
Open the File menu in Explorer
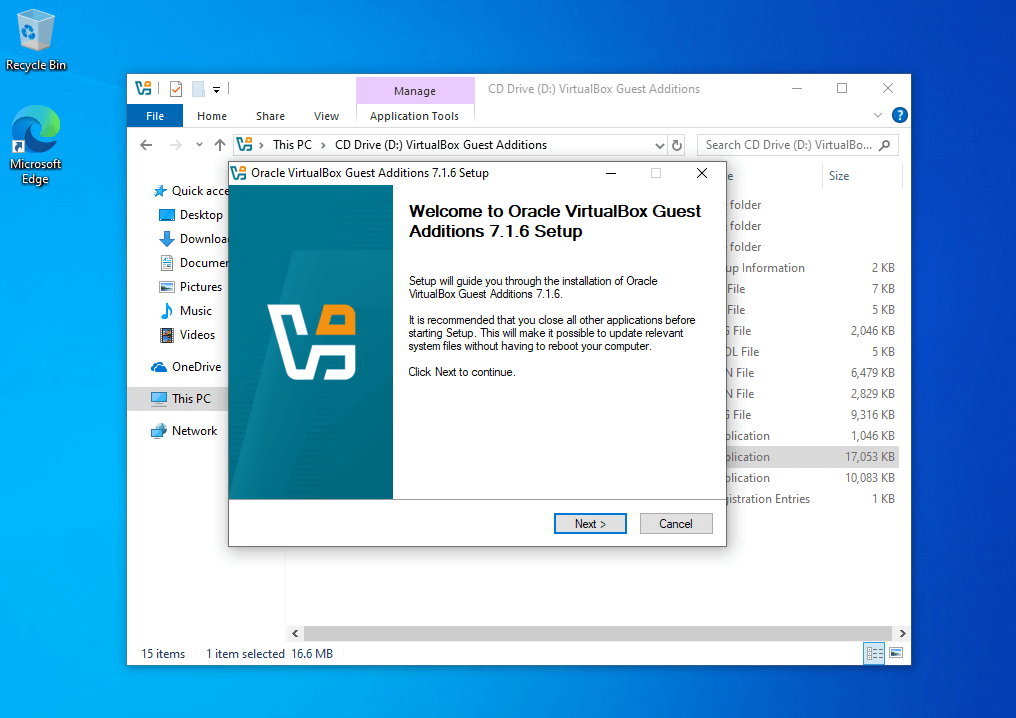tap(155, 116)
